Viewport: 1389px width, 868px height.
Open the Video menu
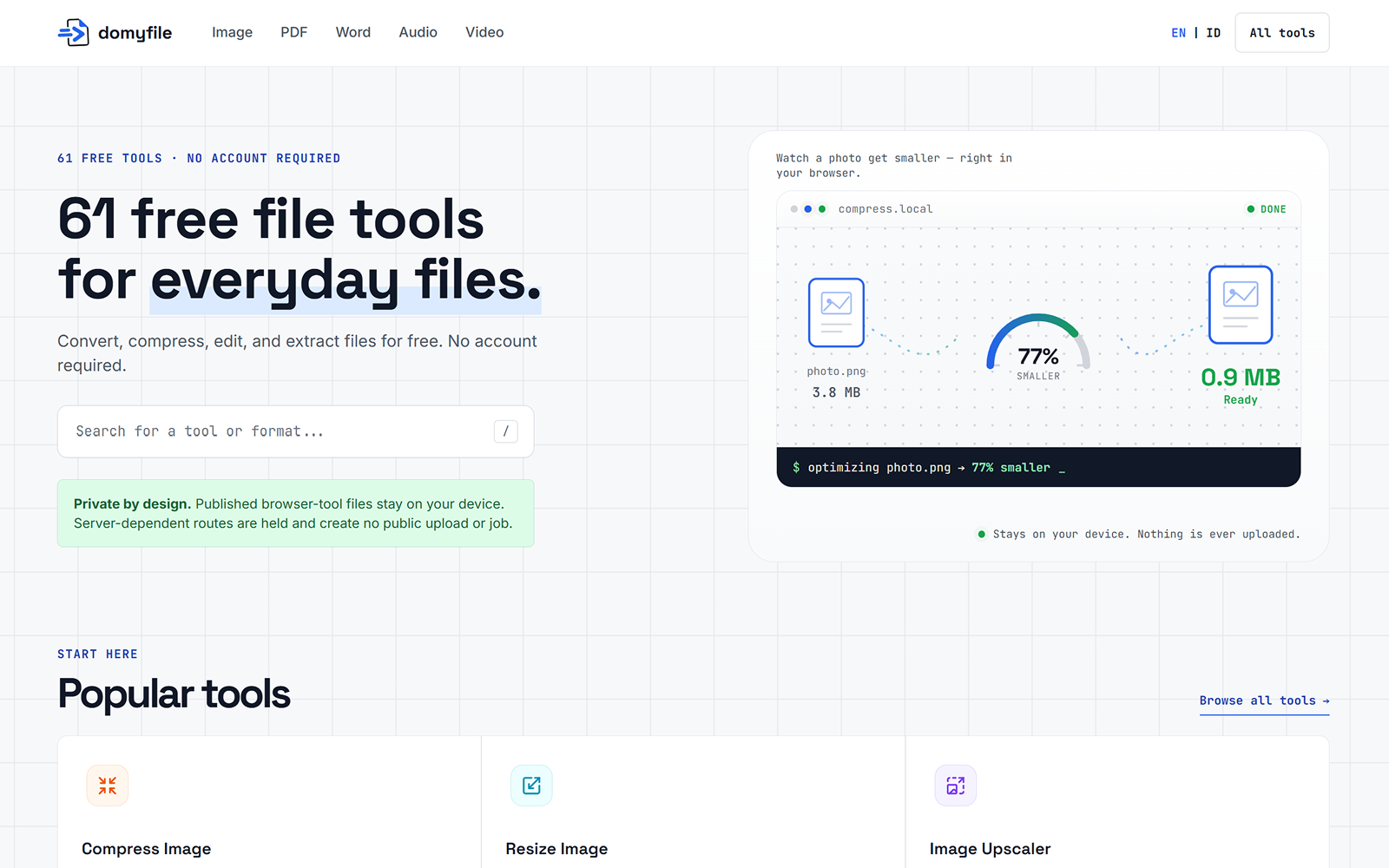click(x=484, y=32)
